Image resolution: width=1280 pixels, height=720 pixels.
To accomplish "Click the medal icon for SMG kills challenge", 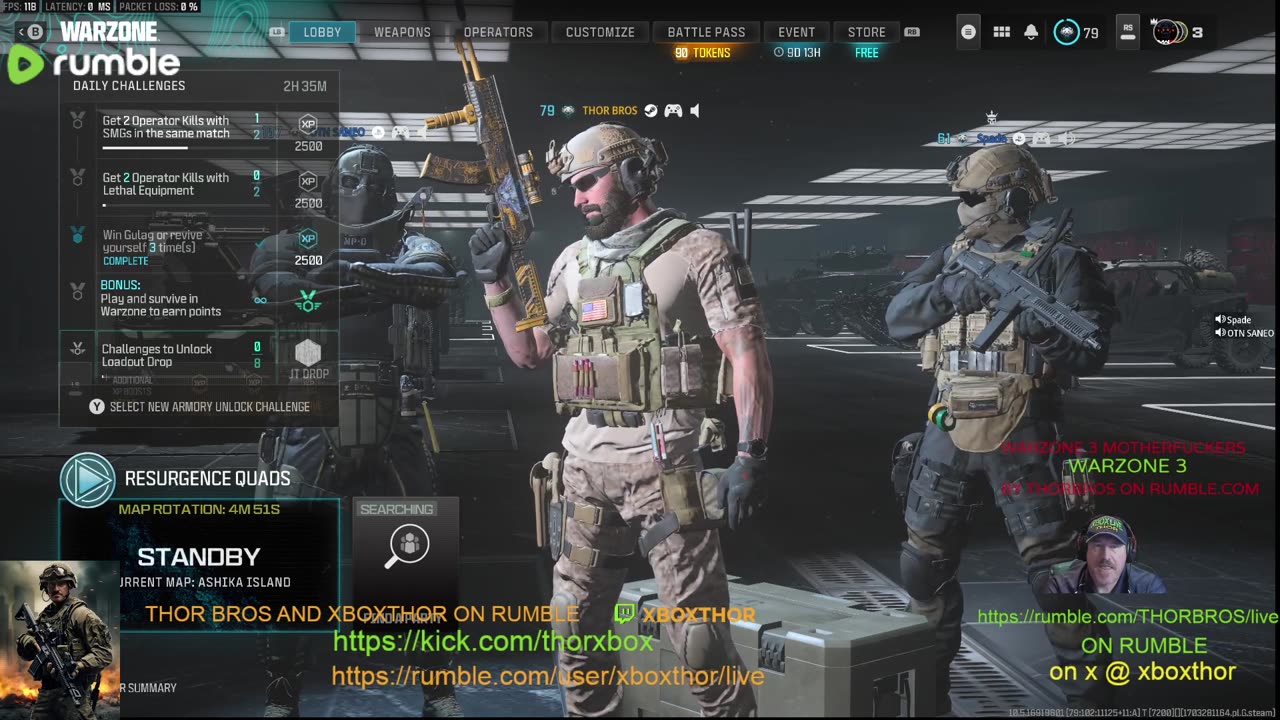I will (x=77, y=120).
